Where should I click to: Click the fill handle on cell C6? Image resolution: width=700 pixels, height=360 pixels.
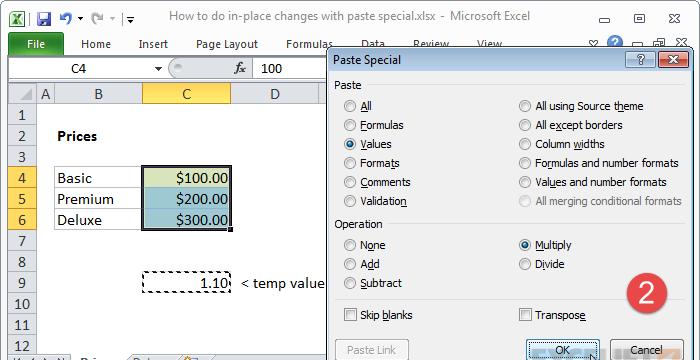tap(230, 230)
